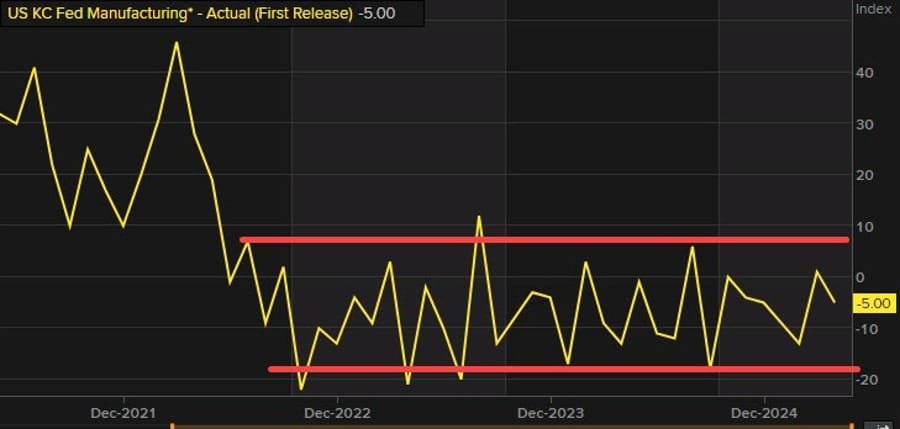Image resolution: width=900 pixels, height=429 pixels.
Task: Click the 20 label on the y-axis
Action: (864, 175)
